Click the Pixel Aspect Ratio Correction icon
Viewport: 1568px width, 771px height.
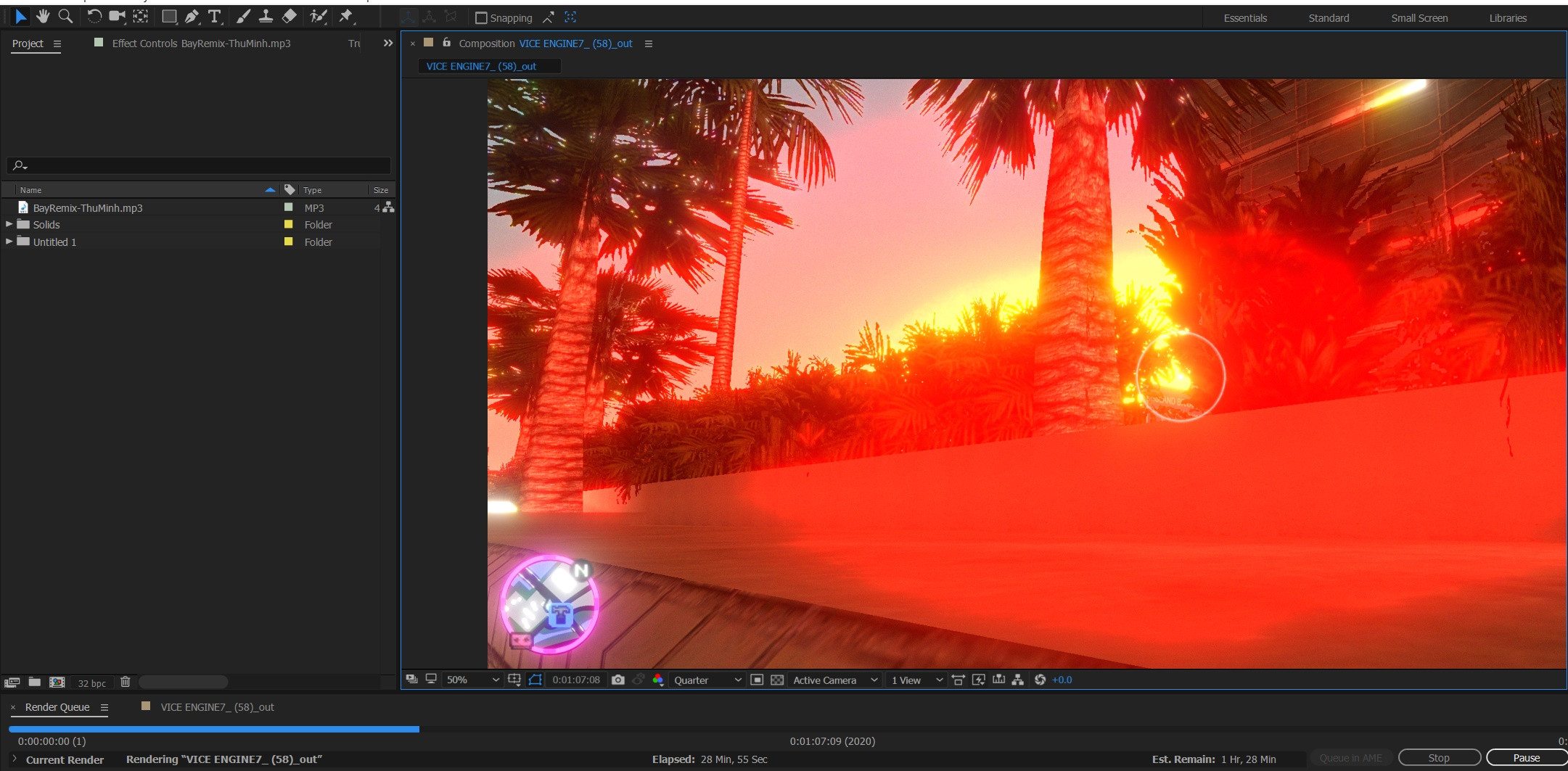959,680
